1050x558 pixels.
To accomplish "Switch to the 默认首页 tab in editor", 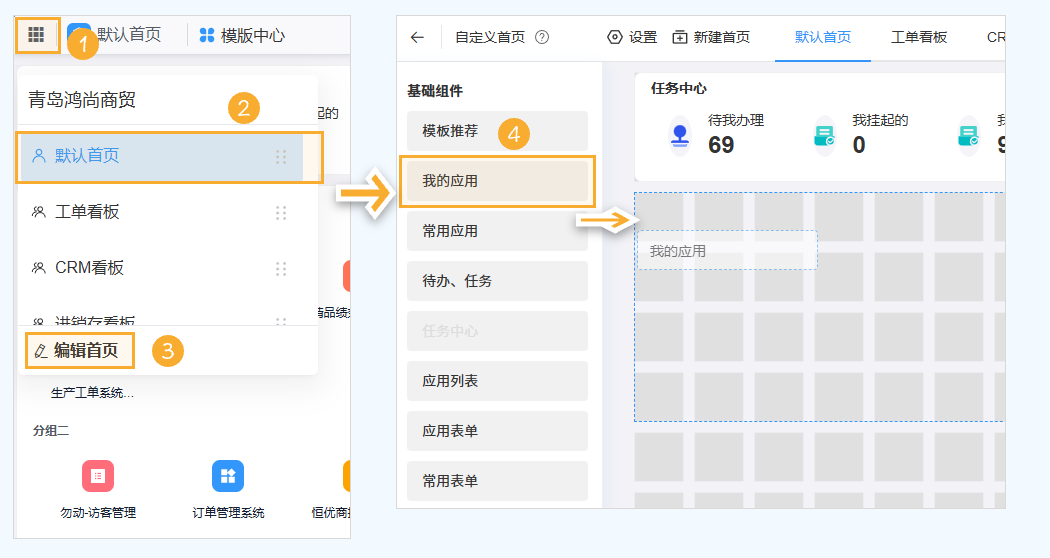I will tap(823, 38).
